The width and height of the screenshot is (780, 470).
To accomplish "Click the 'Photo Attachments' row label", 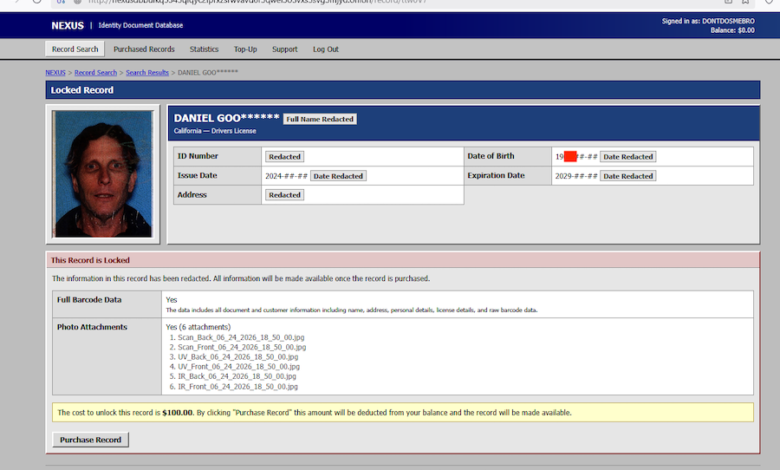I will 92,327.
